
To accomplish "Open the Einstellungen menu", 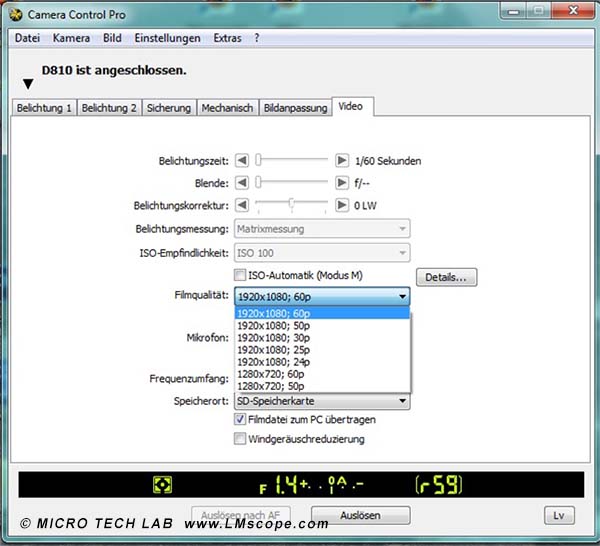I will pos(167,38).
